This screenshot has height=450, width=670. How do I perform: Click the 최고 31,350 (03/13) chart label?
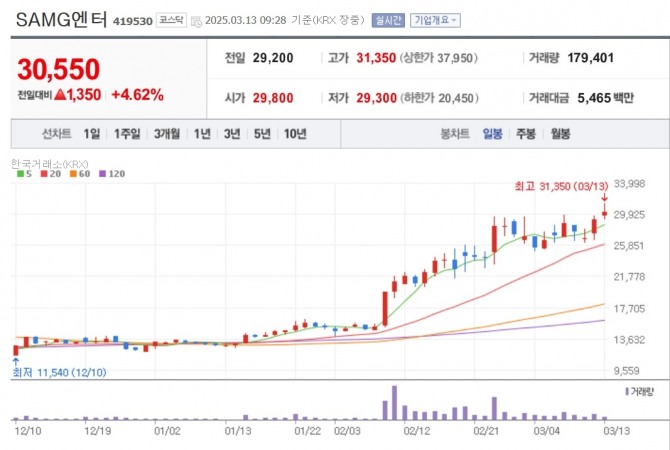click(561, 186)
